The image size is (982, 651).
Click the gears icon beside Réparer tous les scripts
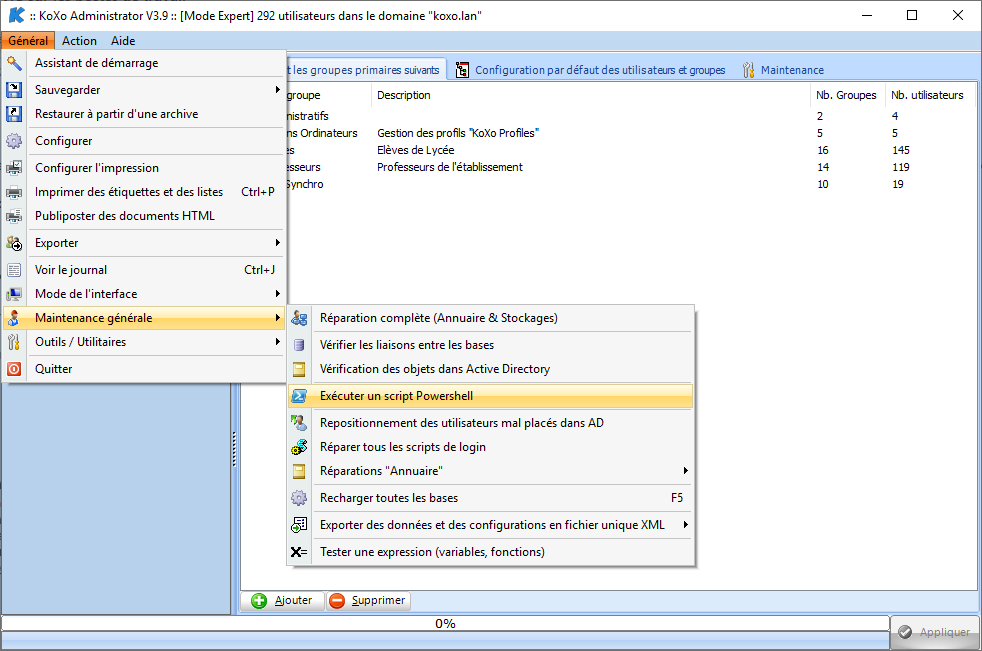tap(299, 447)
